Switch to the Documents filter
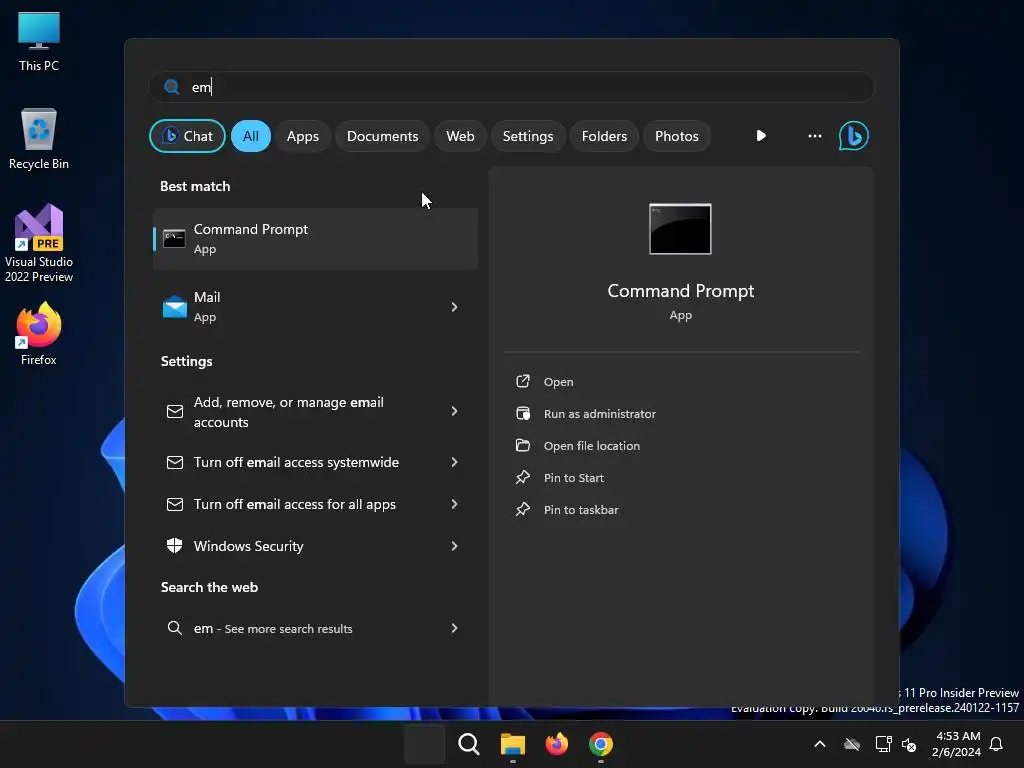Screen dimensions: 1024x768 click(x=382, y=136)
